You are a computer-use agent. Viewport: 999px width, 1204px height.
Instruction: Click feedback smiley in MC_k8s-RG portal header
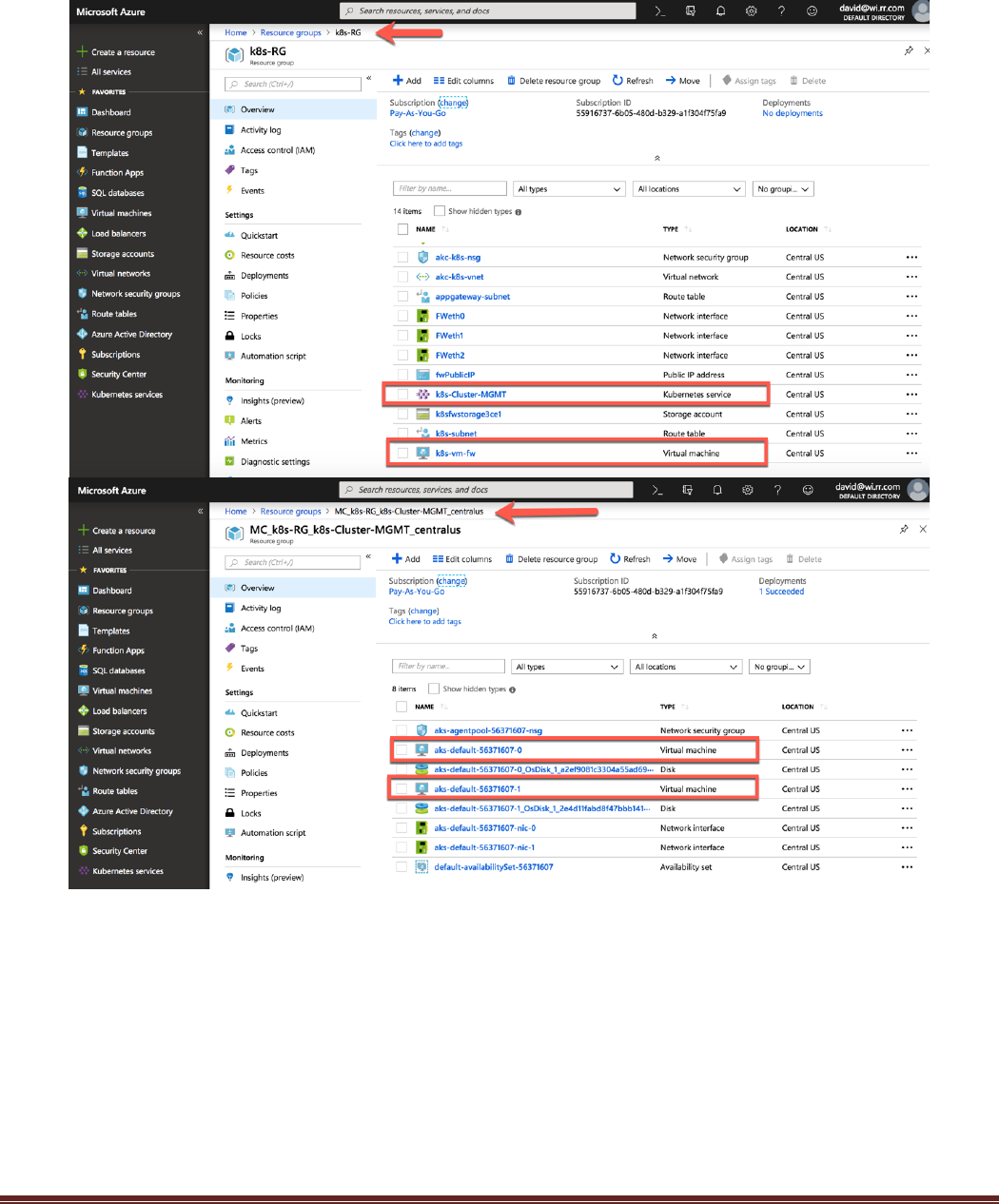click(x=808, y=490)
